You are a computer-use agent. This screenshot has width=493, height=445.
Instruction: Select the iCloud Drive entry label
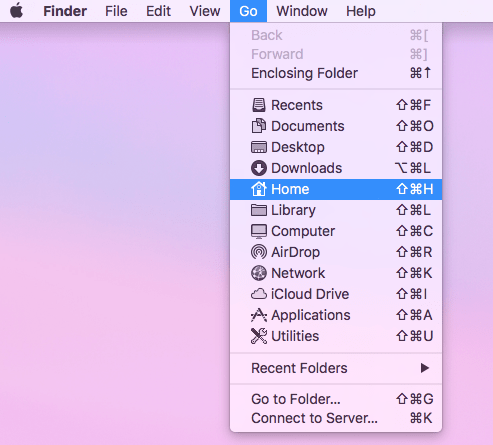click(310, 294)
